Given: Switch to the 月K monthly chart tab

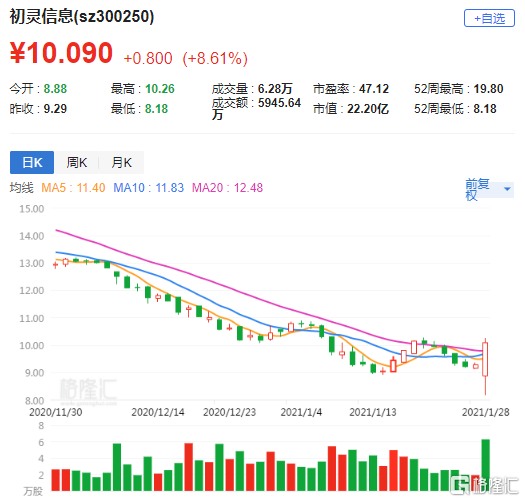Looking at the screenshot, I should [122, 162].
